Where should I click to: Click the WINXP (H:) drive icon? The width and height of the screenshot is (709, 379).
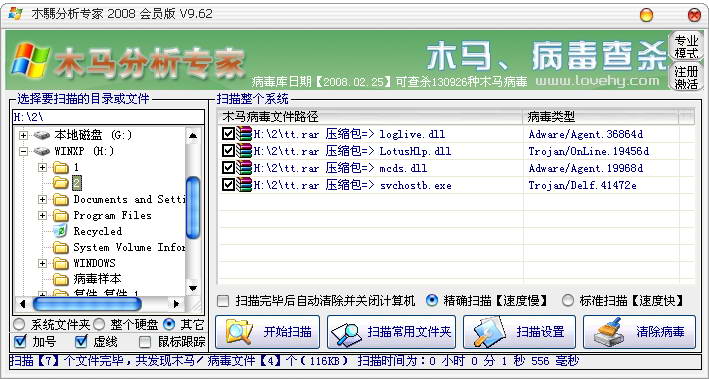click(x=42, y=151)
